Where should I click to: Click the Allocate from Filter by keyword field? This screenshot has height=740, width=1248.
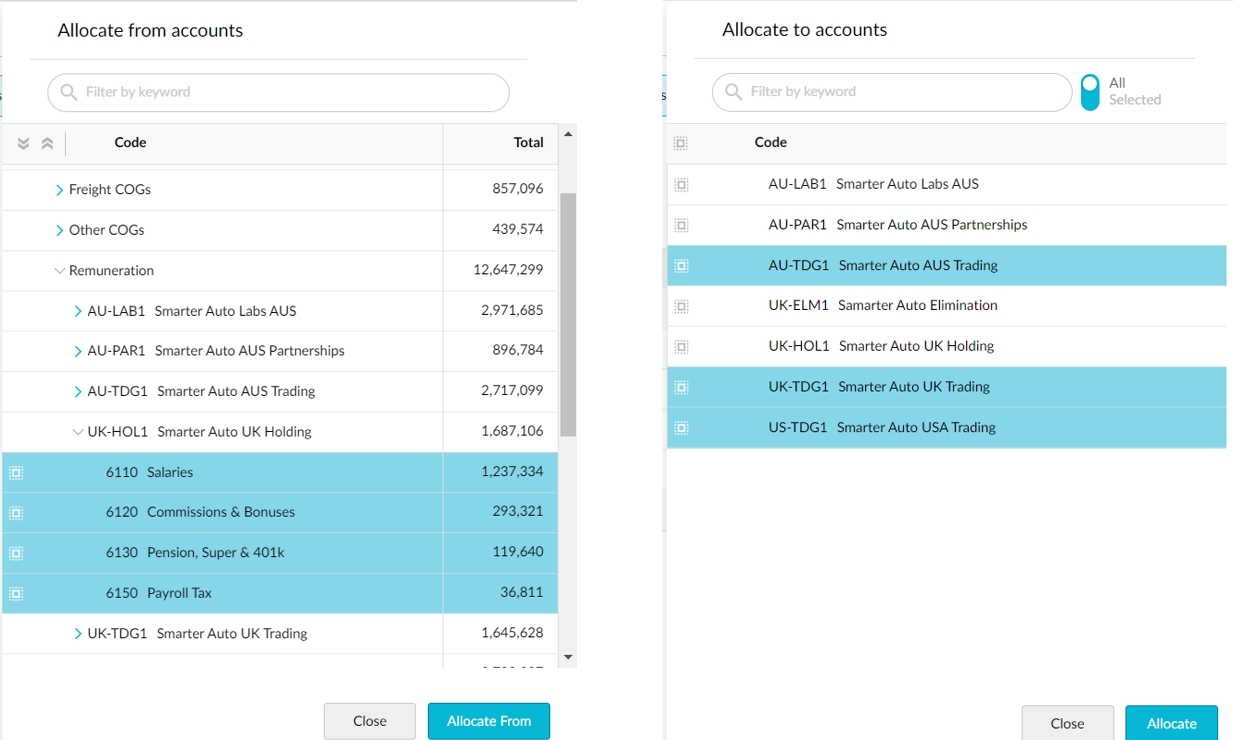(278, 92)
